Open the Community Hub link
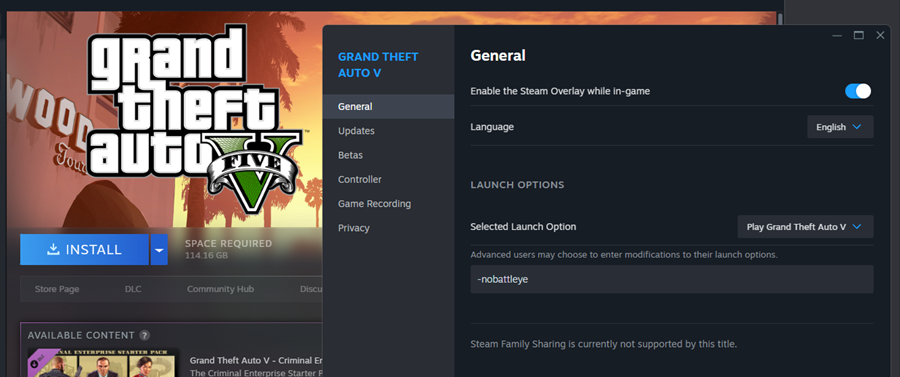This screenshot has height=377, width=900. tap(220, 289)
